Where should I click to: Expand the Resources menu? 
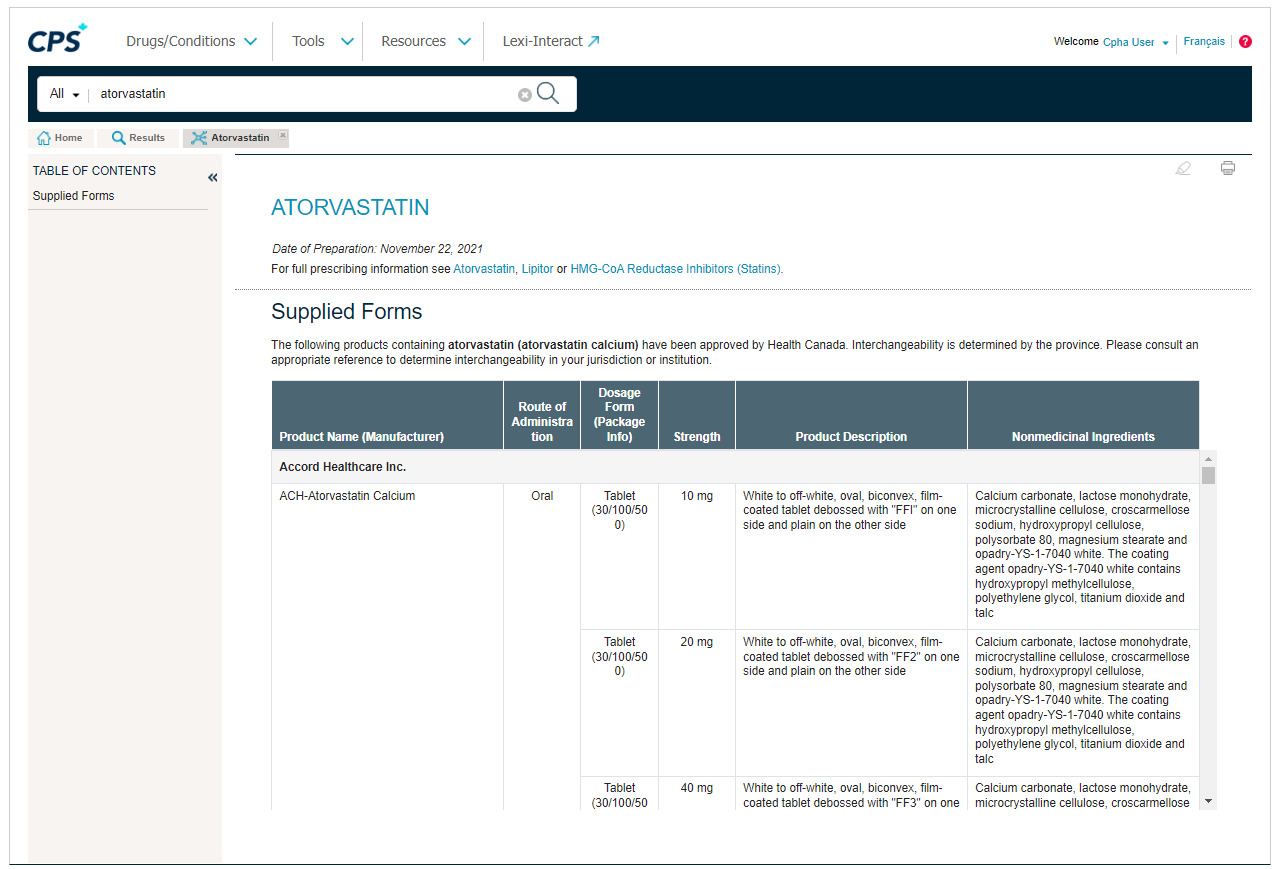click(426, 41)
